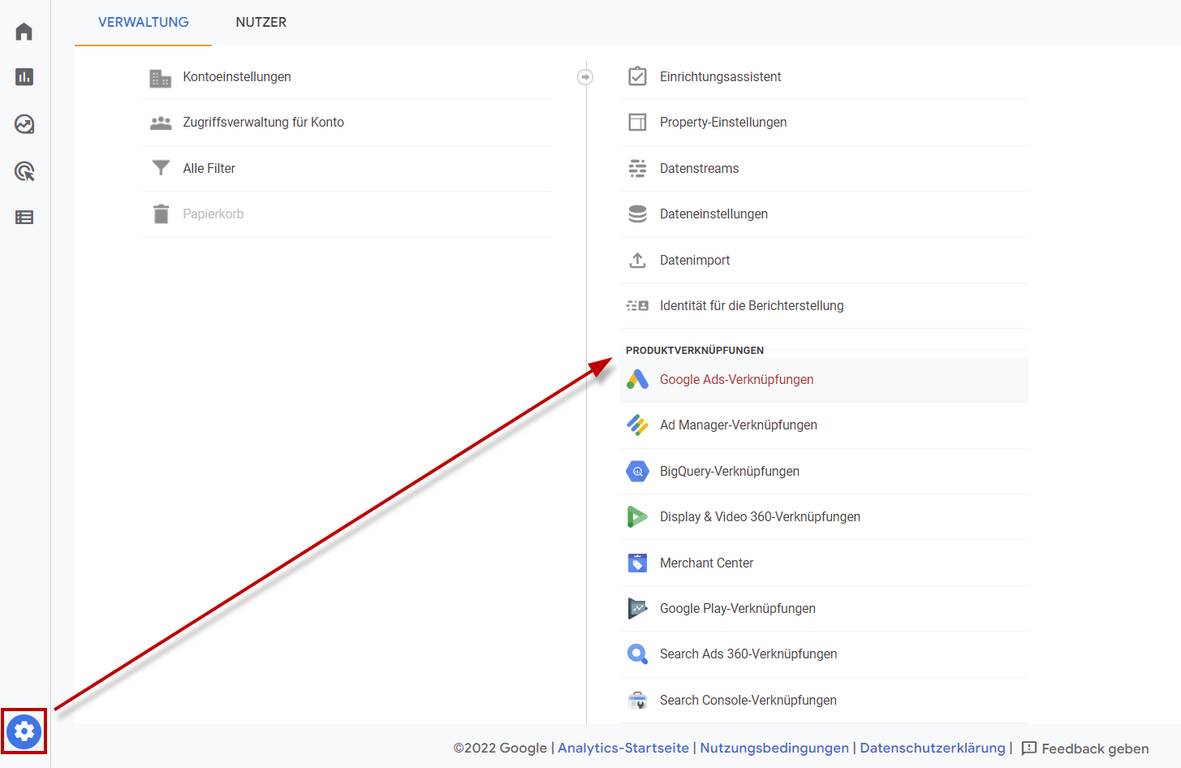
Task: Open Zugriffsverwaltung für Konto
Action: [x=347, y=123]
